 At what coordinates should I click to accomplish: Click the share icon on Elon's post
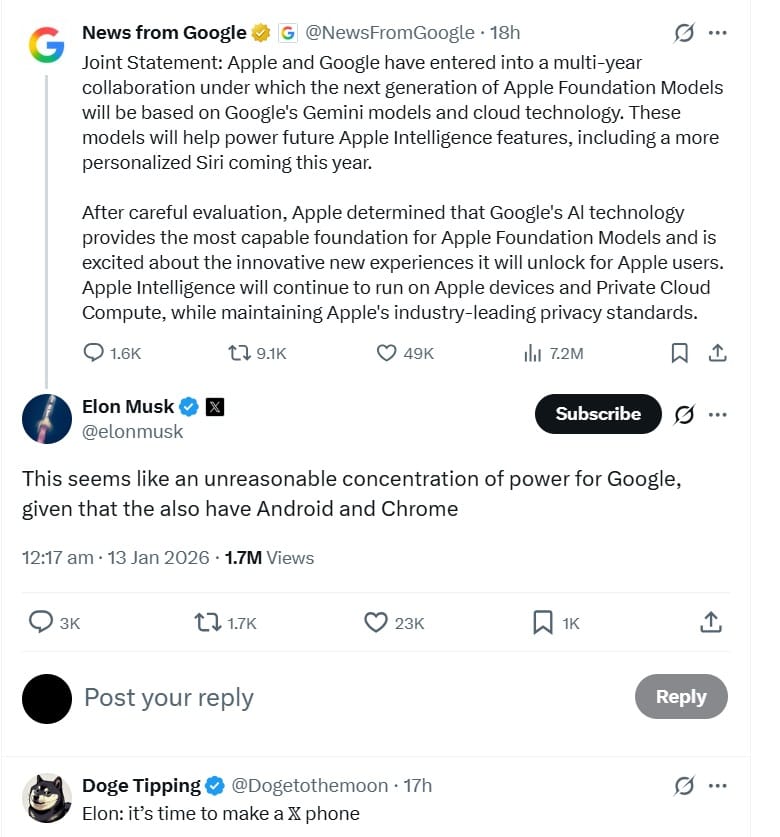(711, 622)
